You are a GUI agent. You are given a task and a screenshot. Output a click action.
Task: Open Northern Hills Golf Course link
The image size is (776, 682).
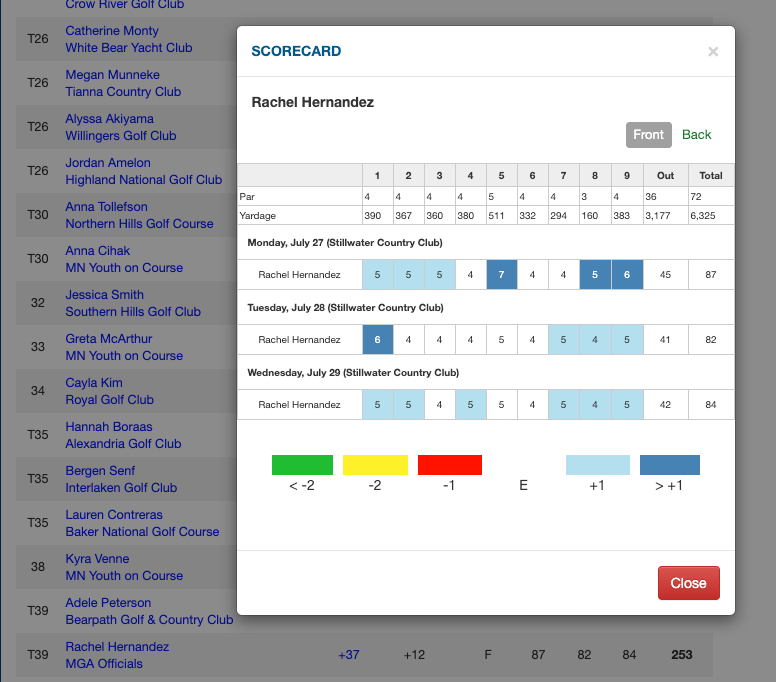point(140,224)
